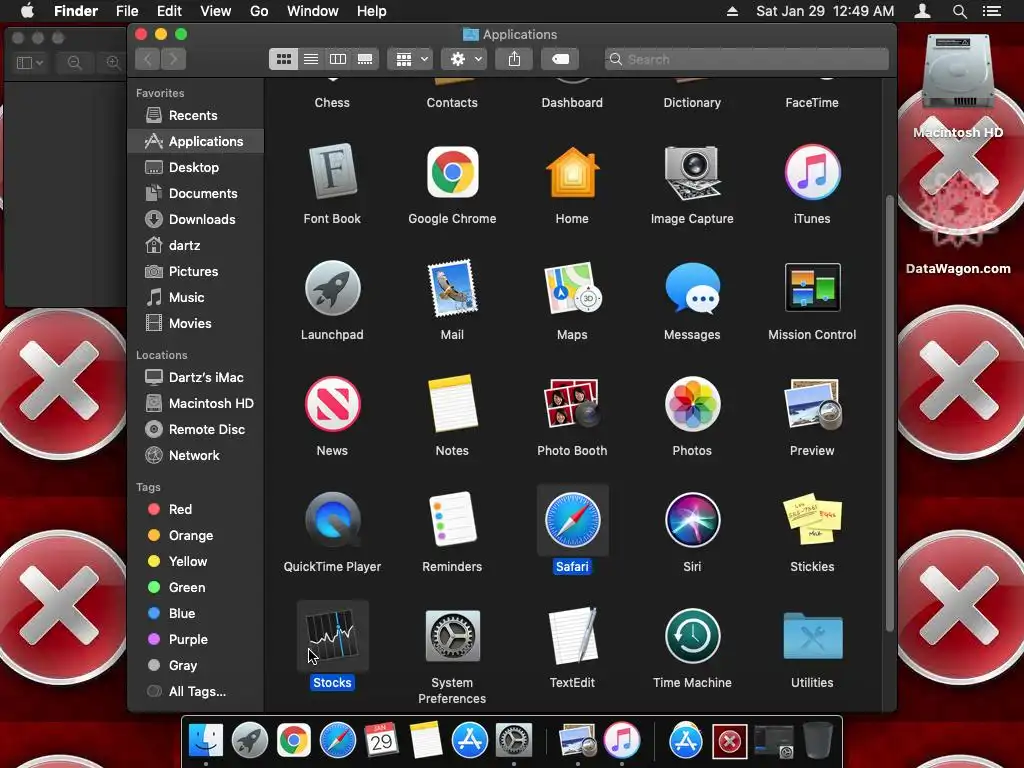Select the Mission Control app
Image resolution: width=1024 pixels, height=768 pixels.
click(812, 288)
